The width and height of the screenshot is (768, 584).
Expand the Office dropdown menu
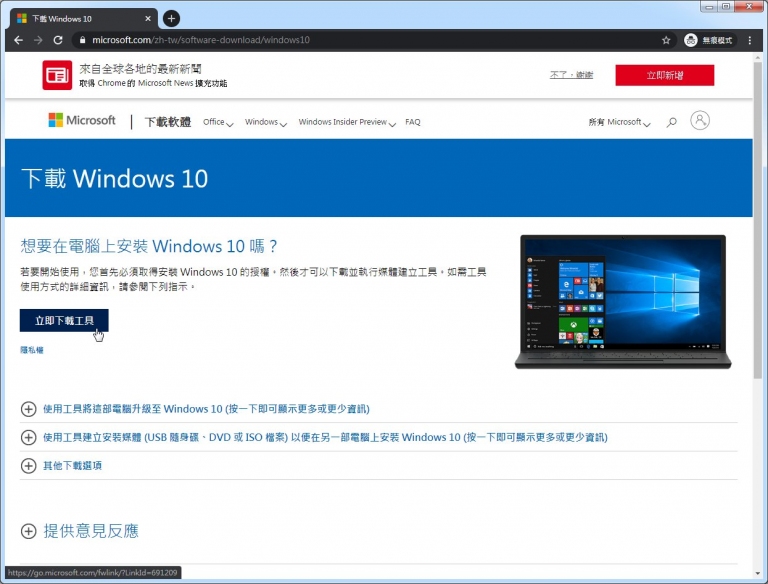(x=218, y=122)
